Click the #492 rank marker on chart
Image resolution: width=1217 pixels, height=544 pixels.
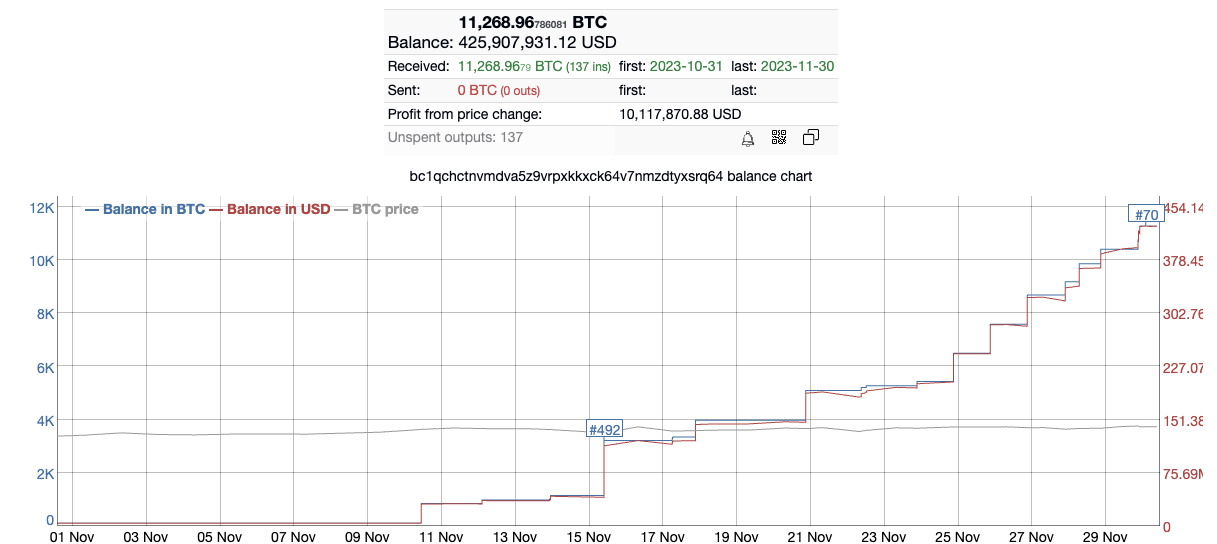tap(604, 429)
